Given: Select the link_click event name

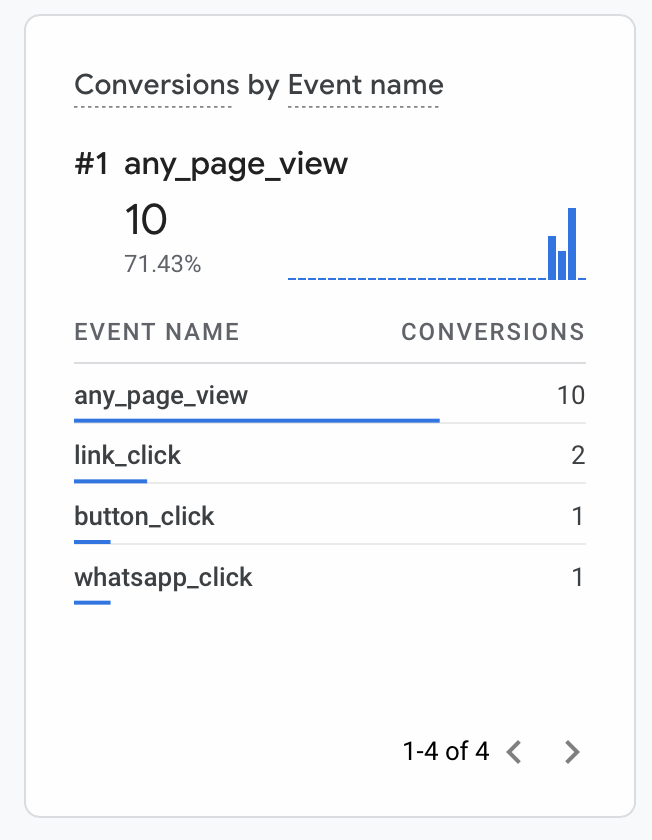Looking at the screenshot, I should (x=128, y=456).
